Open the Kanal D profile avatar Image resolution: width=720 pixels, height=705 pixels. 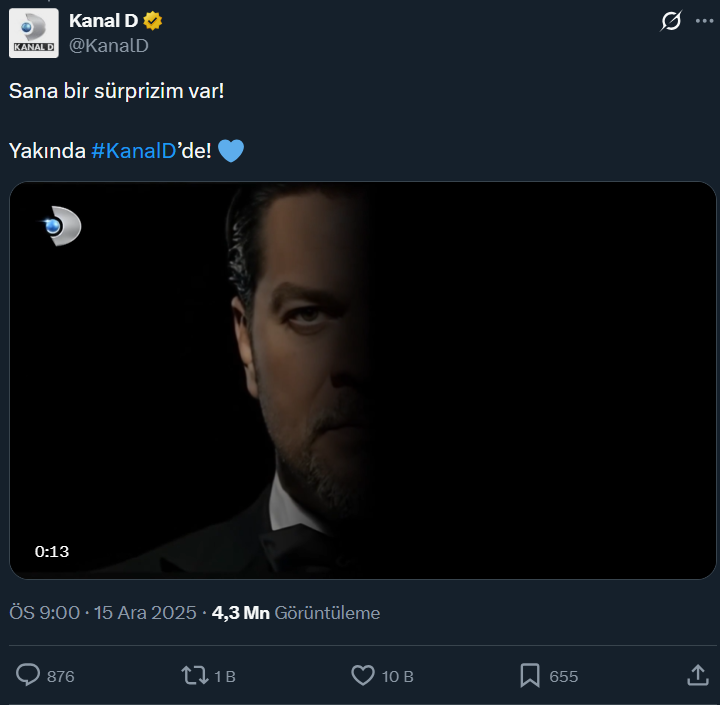(34, 33)
